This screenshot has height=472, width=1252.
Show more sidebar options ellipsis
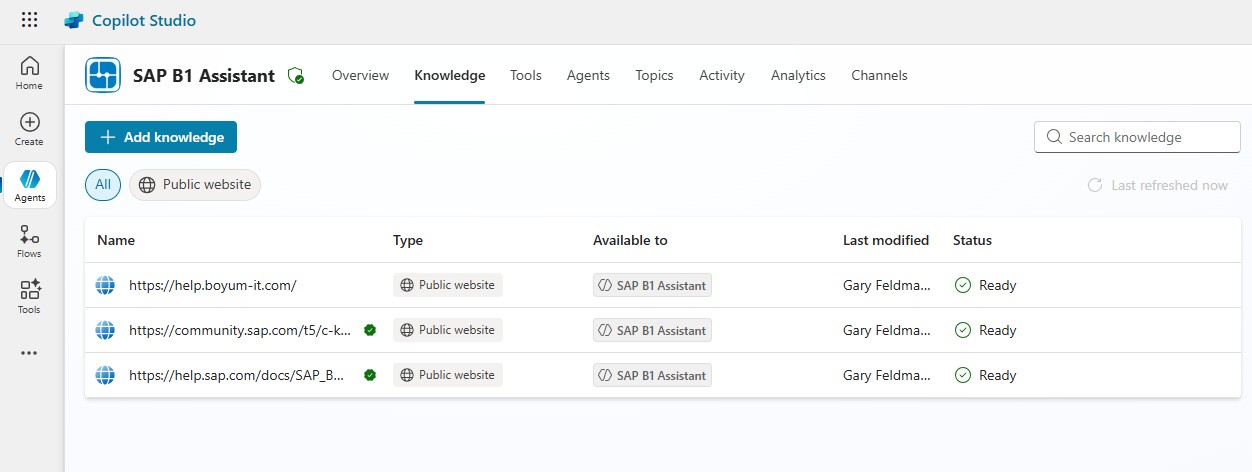pos(29,353)
